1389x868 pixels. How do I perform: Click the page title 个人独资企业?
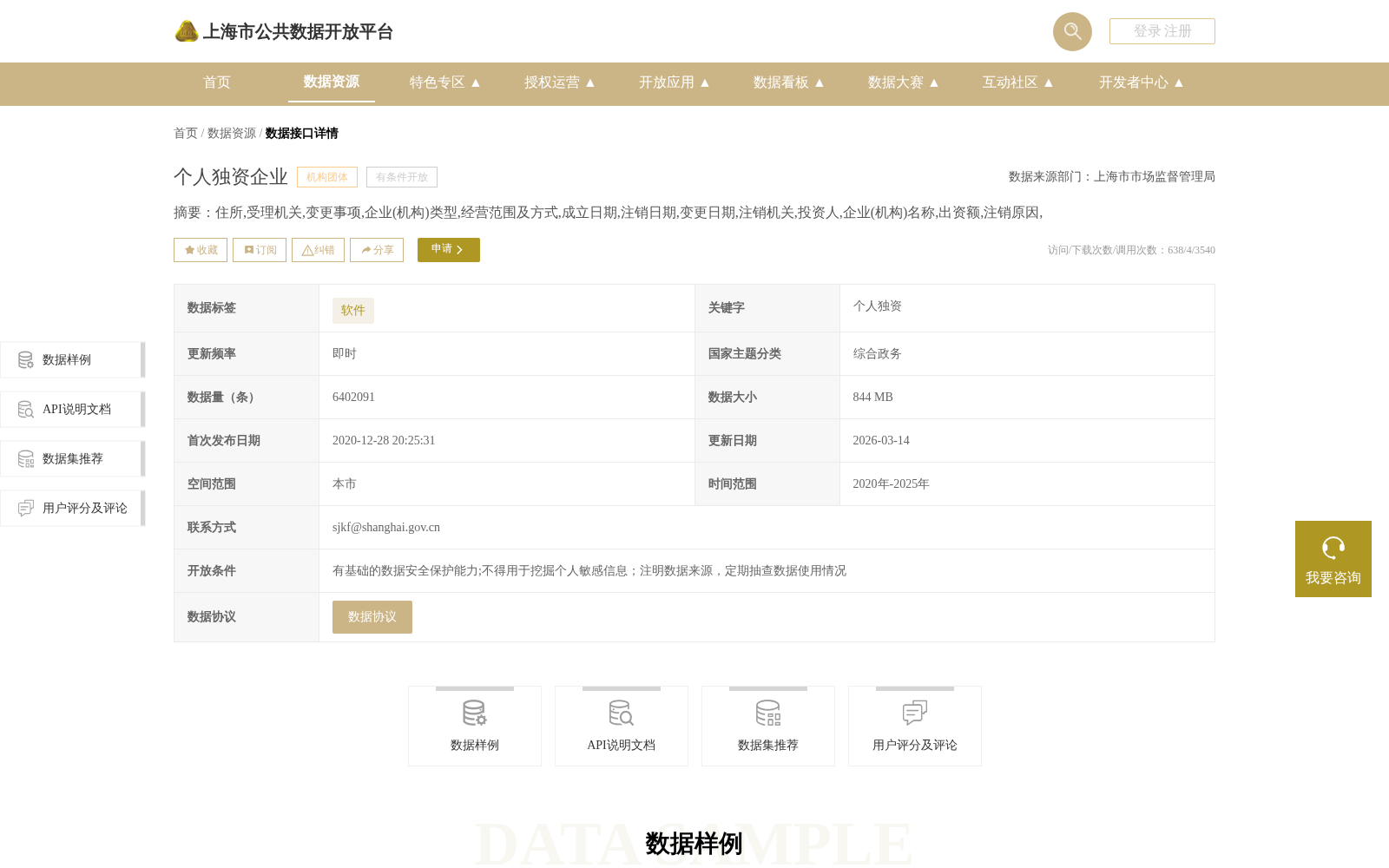pos(231,177)
